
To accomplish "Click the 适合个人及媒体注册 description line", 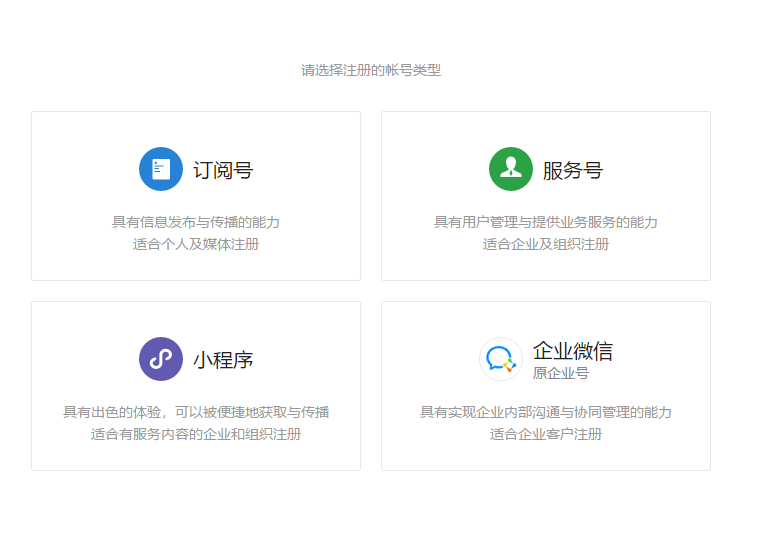I will point(196,244).
